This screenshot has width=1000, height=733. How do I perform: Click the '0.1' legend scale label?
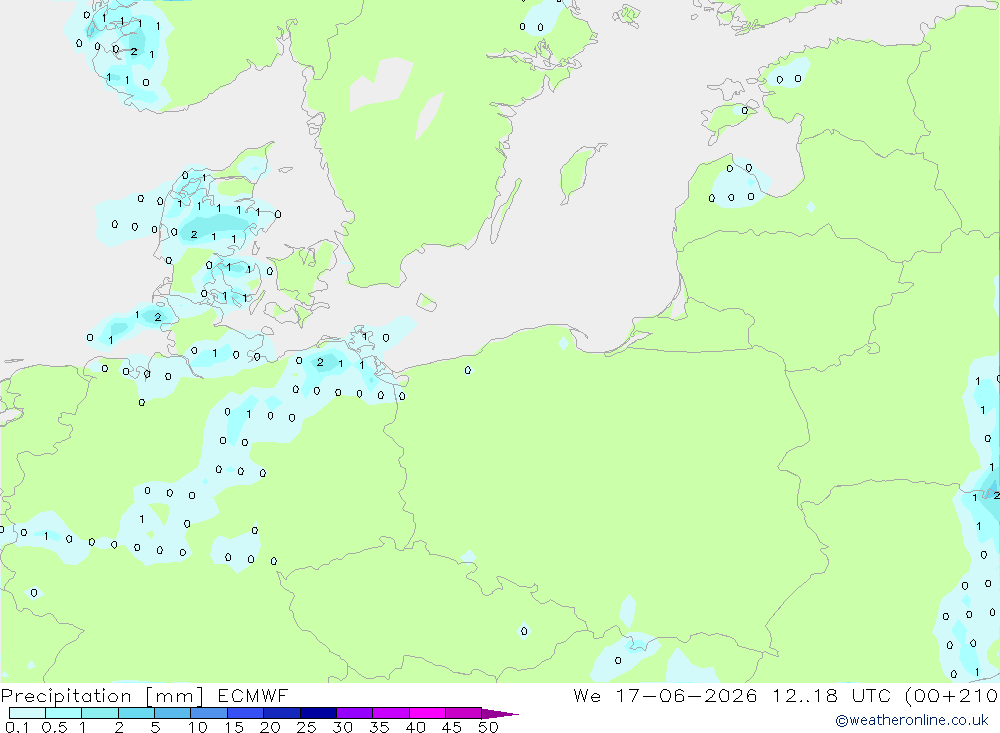click(x=17, y=727)
